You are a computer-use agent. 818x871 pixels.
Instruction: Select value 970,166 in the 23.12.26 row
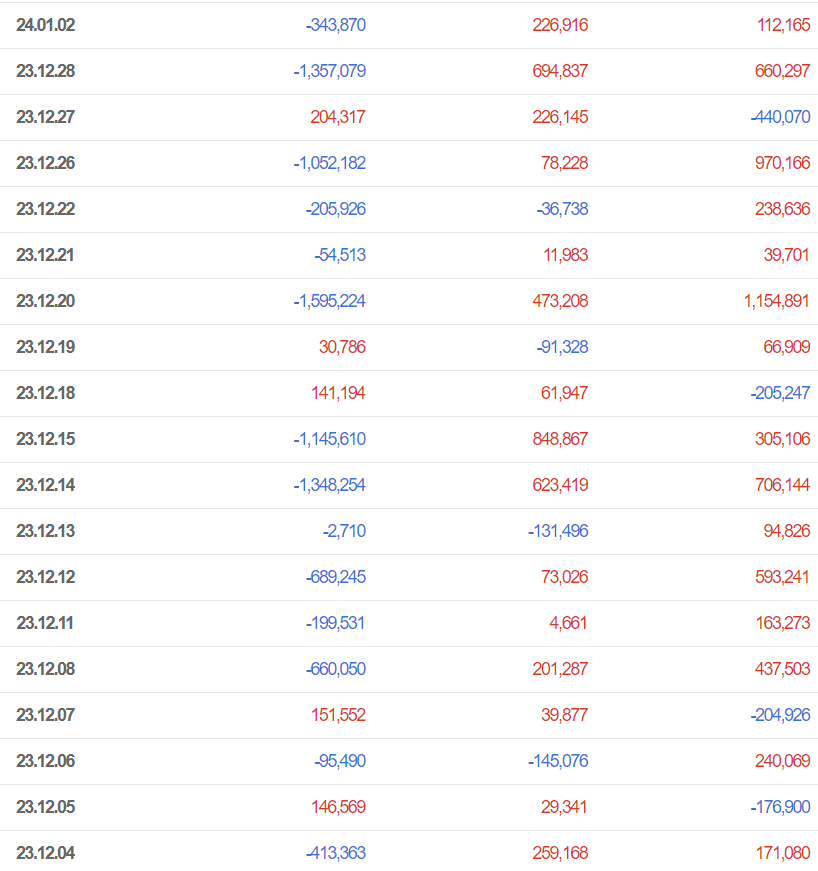(782, 163)
